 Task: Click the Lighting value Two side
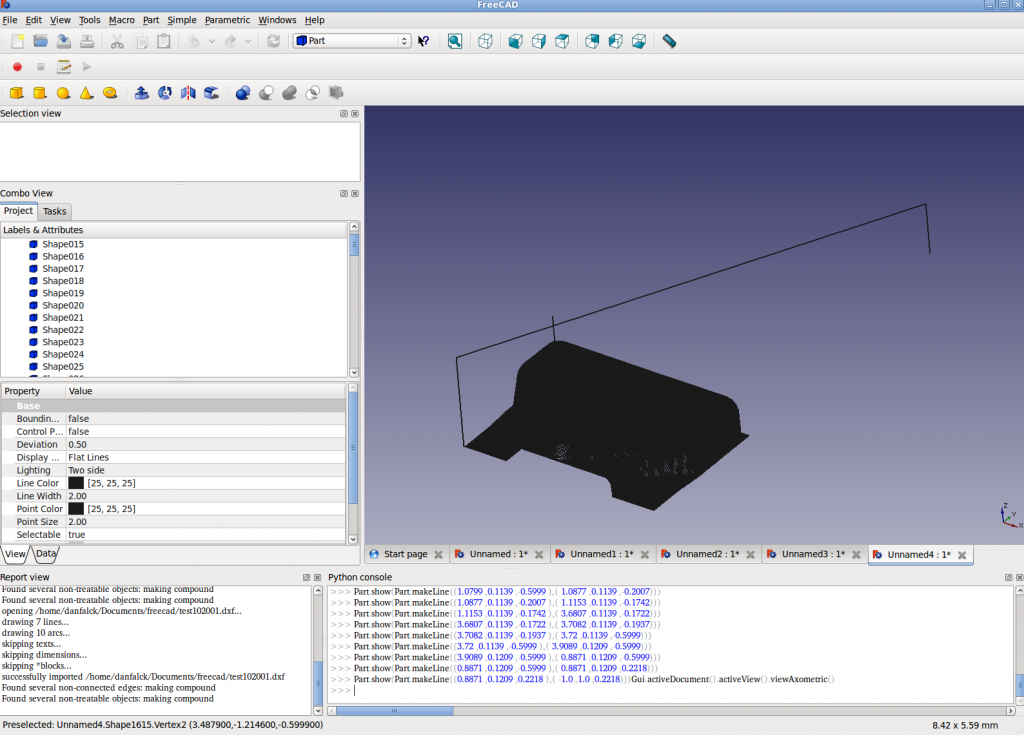click(x=86, y=470)
